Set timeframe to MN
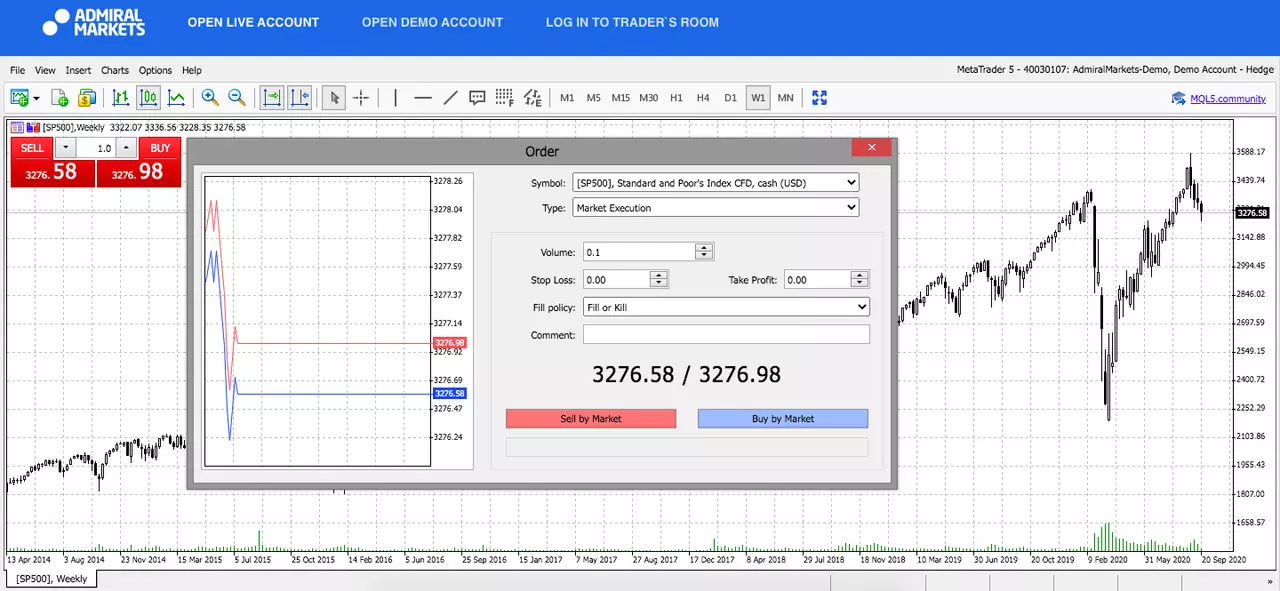The width and height of the screenshot is (1280, 591). coord(786,98)
